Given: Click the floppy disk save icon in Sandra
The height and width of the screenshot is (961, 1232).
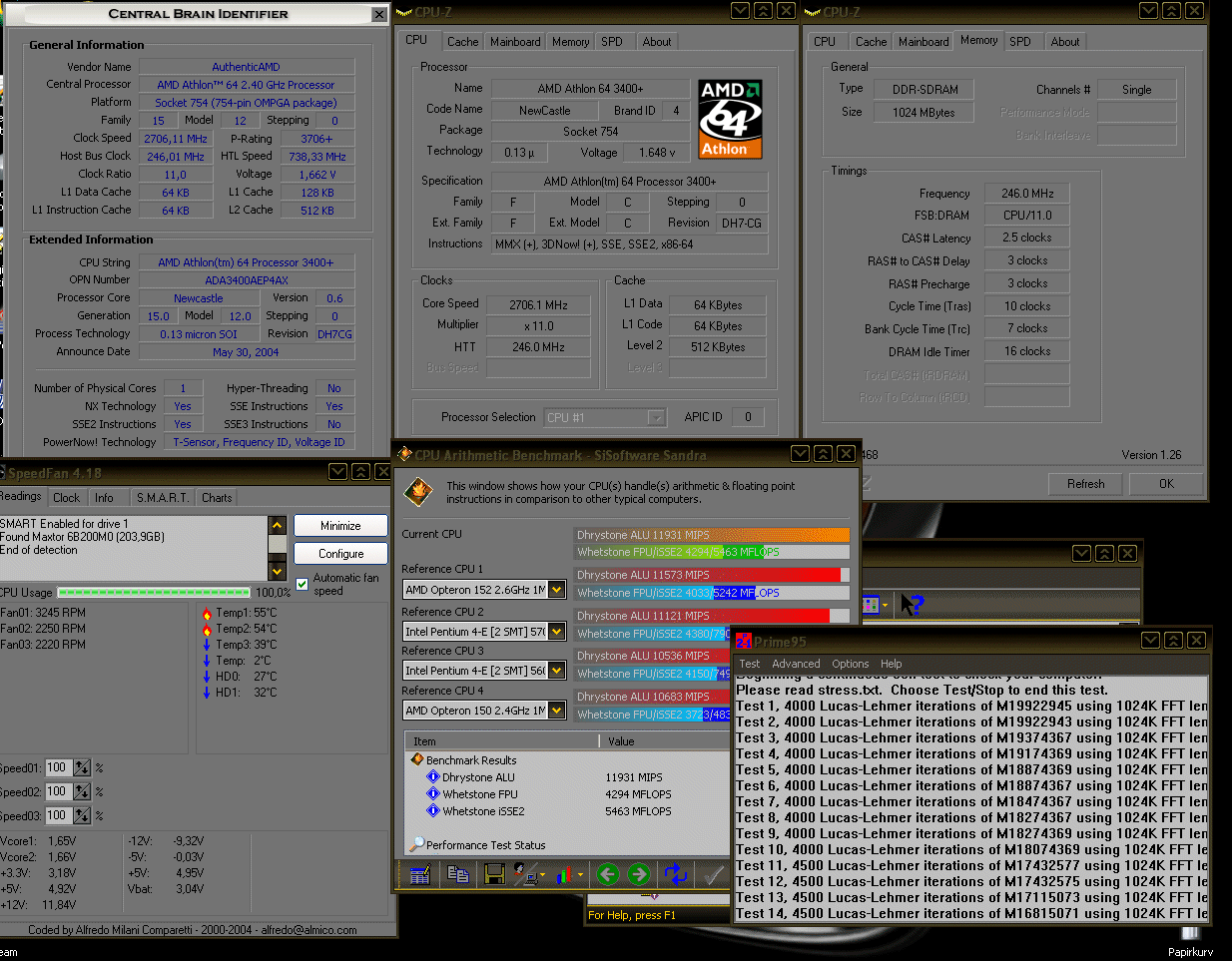Looking at the screenshot, I should click(494, 875).
